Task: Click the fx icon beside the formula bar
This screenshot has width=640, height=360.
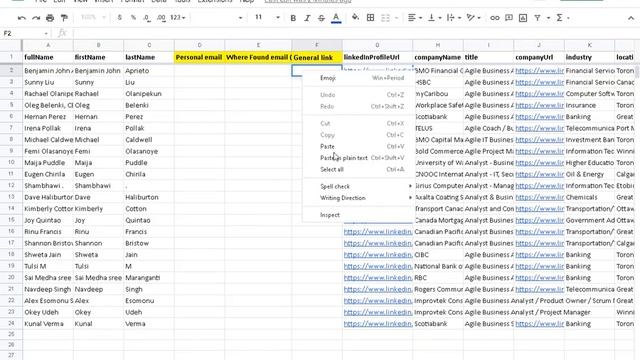Action: point(62,33)
